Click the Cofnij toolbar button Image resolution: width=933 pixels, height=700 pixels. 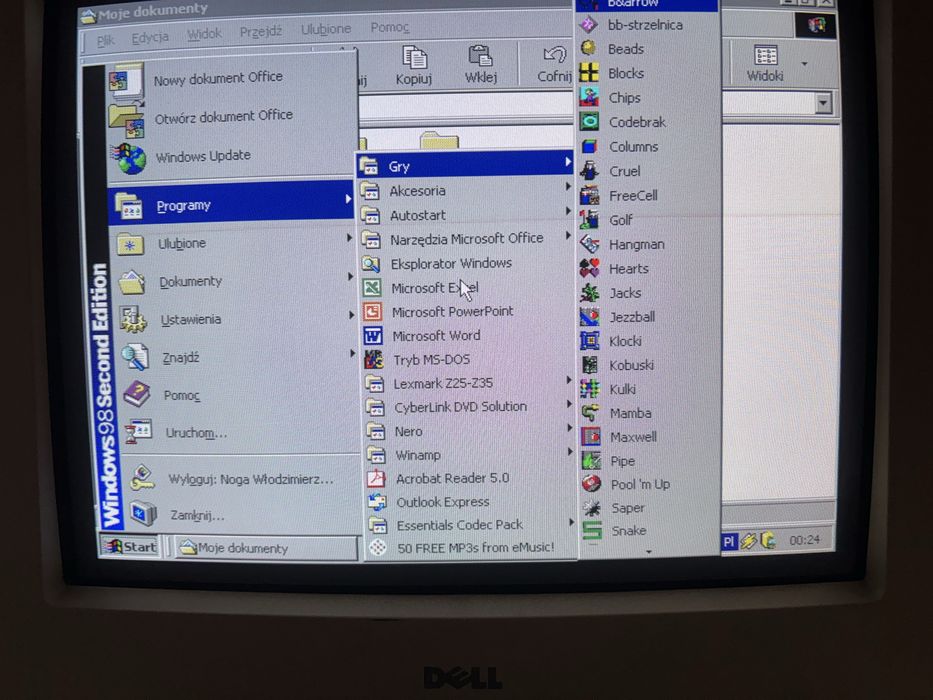pos(553,64)
